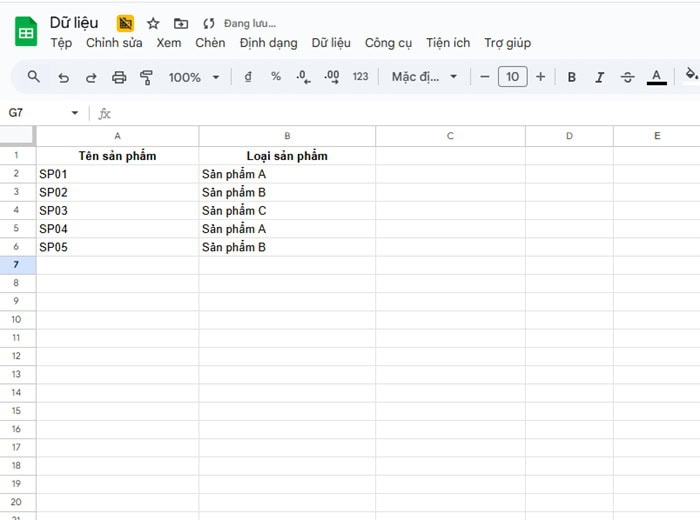Image resolution: width=700 pixels, height=520 pixels.
Task: Format as percent
Action: click(276, 77)
